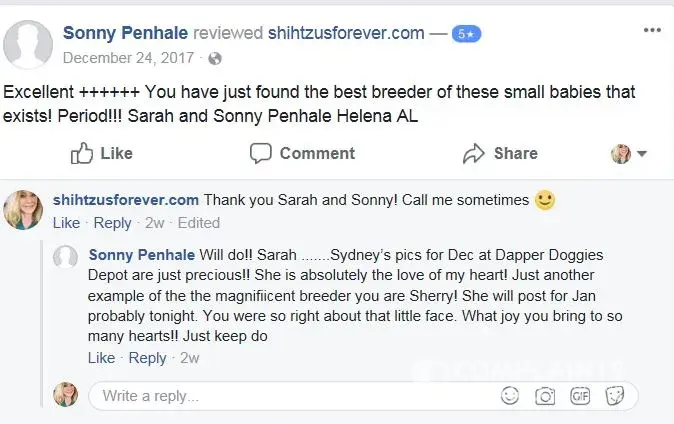Open the three-dots post options menu

652,31
